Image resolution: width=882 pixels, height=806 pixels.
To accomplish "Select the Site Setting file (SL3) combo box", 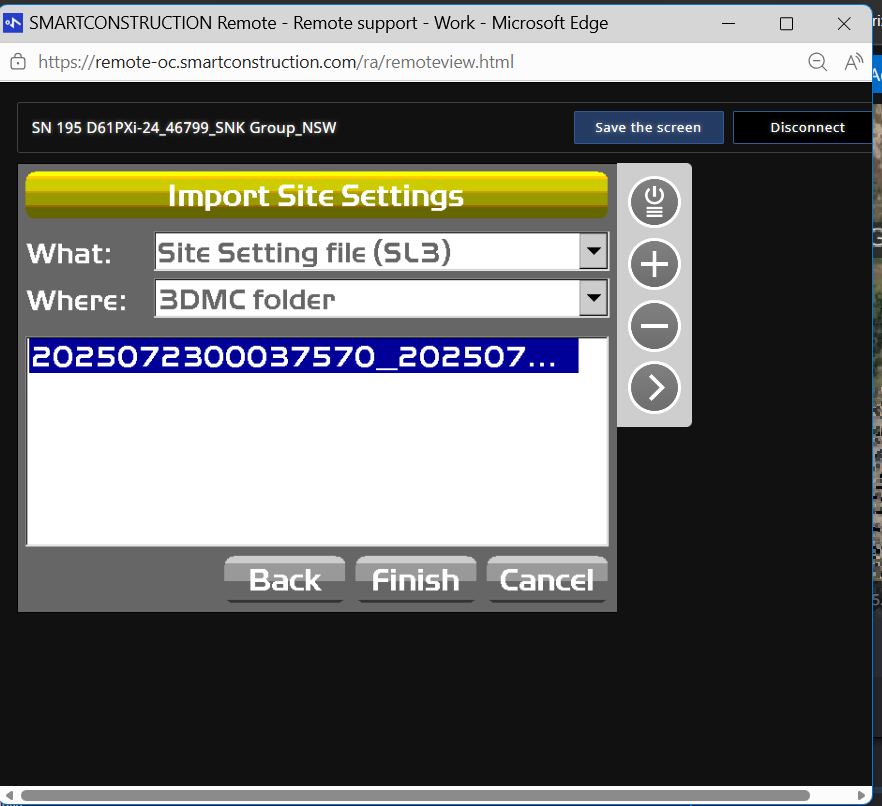I will pos(381,251).
